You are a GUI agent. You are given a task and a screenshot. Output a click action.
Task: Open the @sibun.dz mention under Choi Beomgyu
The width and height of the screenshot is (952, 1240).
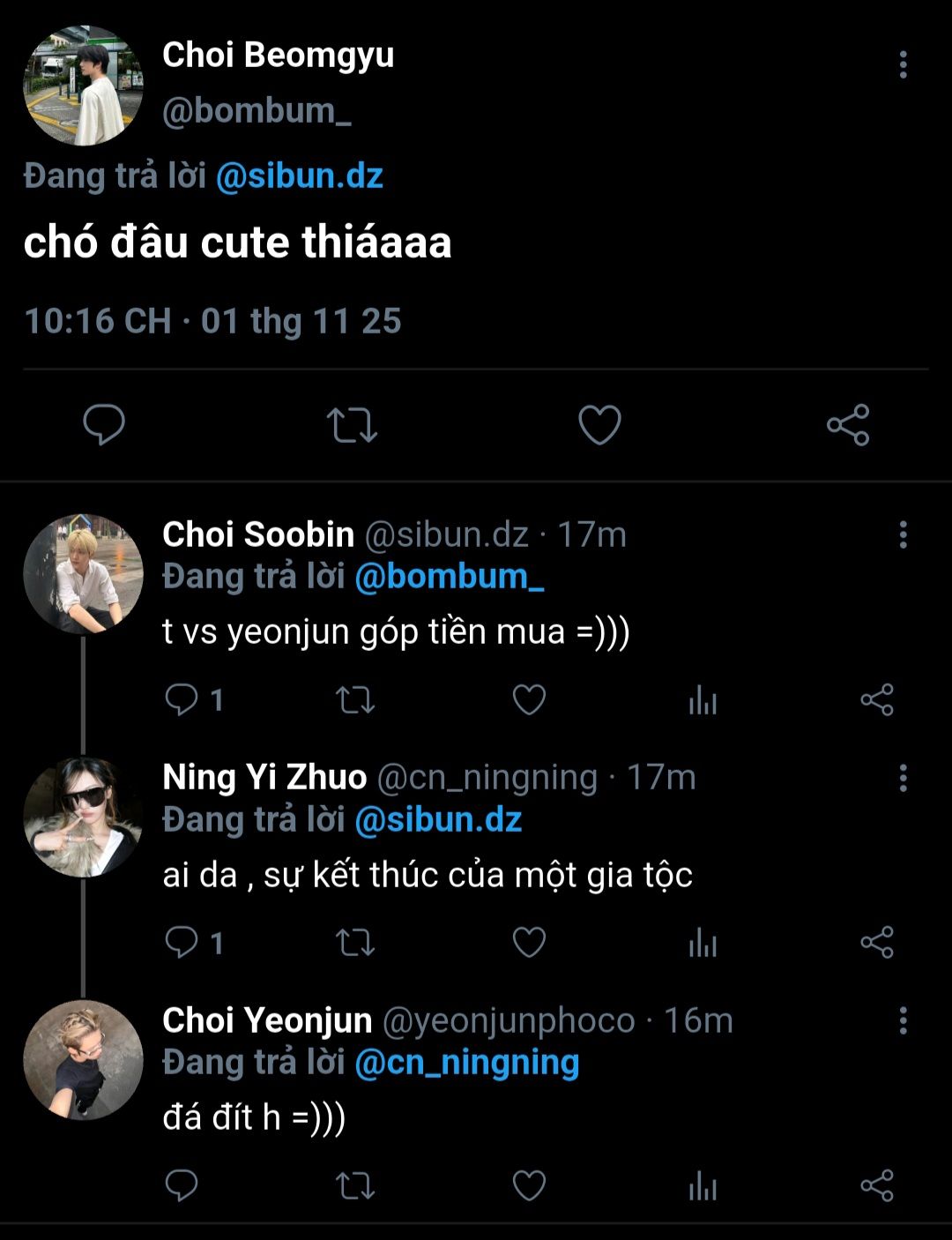tap(299, 176)
